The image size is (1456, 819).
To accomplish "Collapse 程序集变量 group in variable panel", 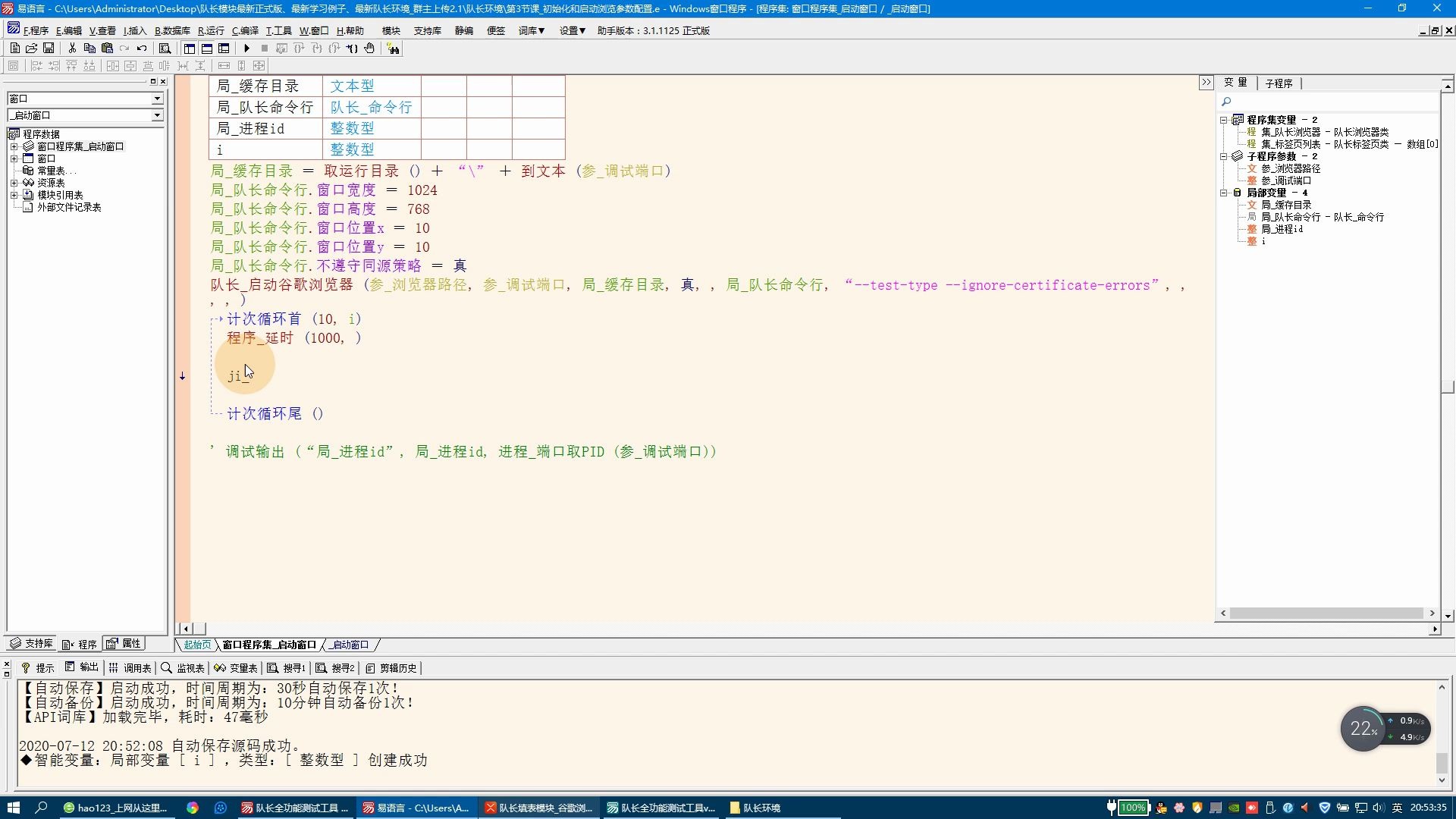I will [x=1223, y=120].
